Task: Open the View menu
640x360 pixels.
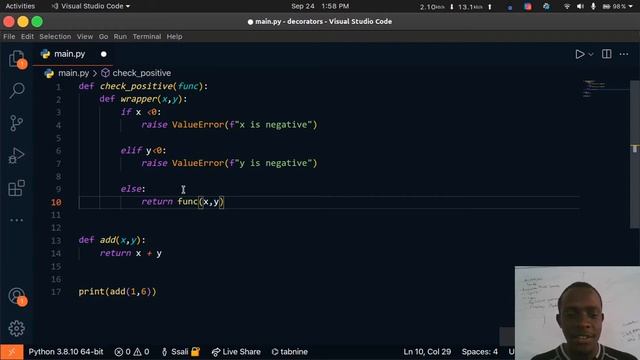Action: pyautogui.click(x=85, y=37)
